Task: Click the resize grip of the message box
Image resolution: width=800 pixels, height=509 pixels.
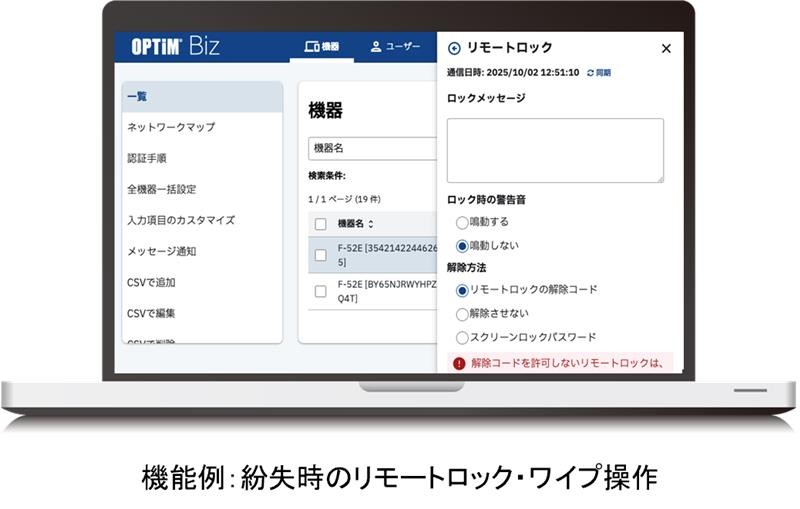Action: (x=660, y=179)
